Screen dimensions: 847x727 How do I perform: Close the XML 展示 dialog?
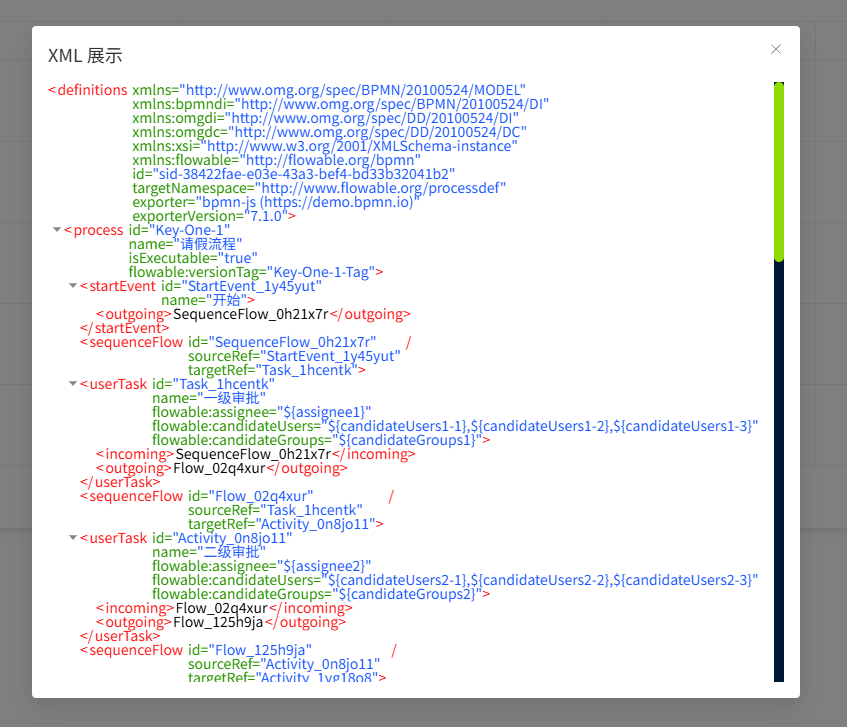[x=776, y=48]
